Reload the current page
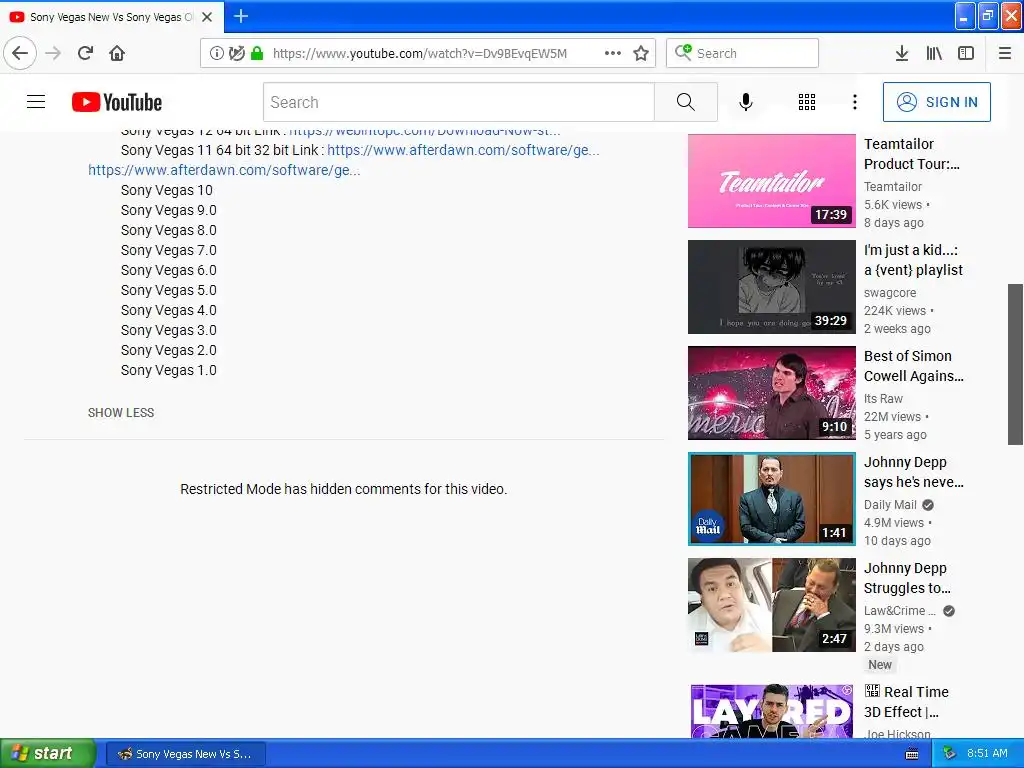 (85, 53)
